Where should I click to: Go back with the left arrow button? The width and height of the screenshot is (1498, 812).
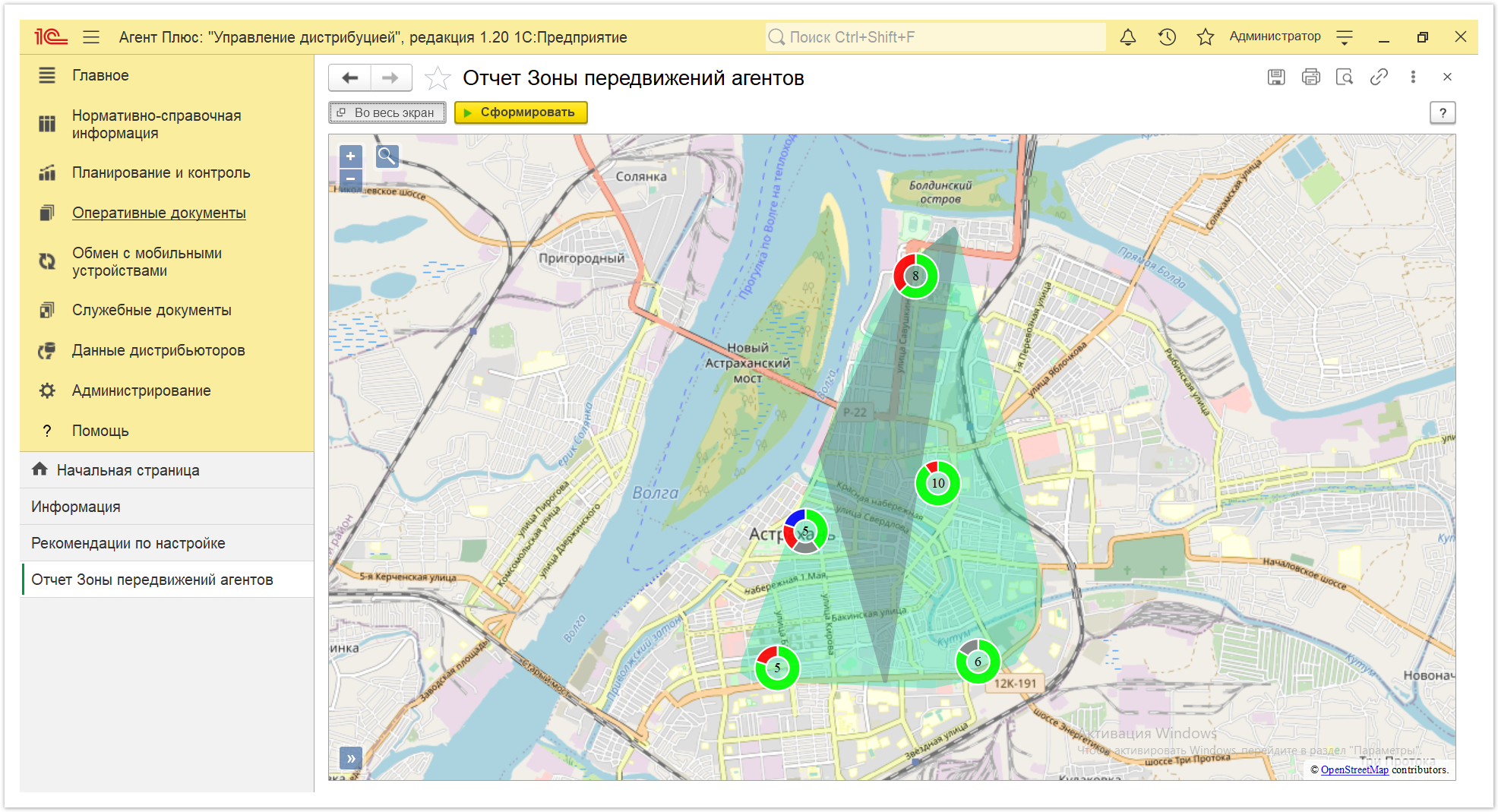pos(349,77)
